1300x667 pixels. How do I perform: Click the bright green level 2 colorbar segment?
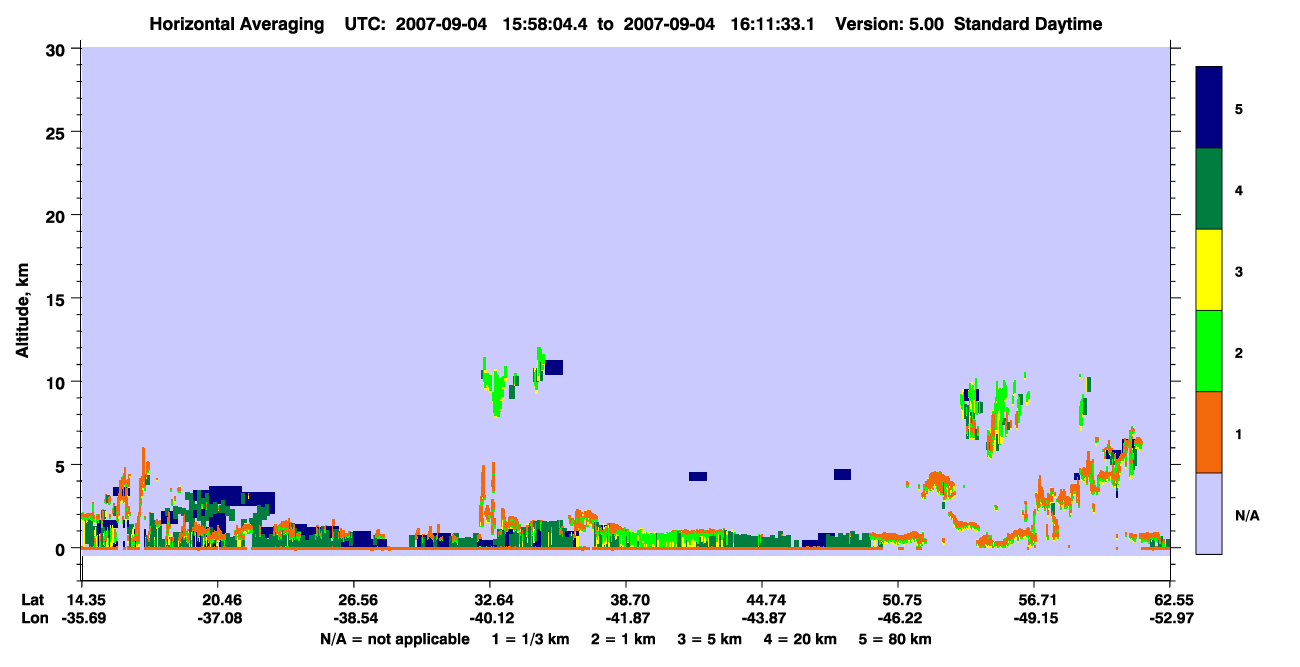pos(1209,351)
